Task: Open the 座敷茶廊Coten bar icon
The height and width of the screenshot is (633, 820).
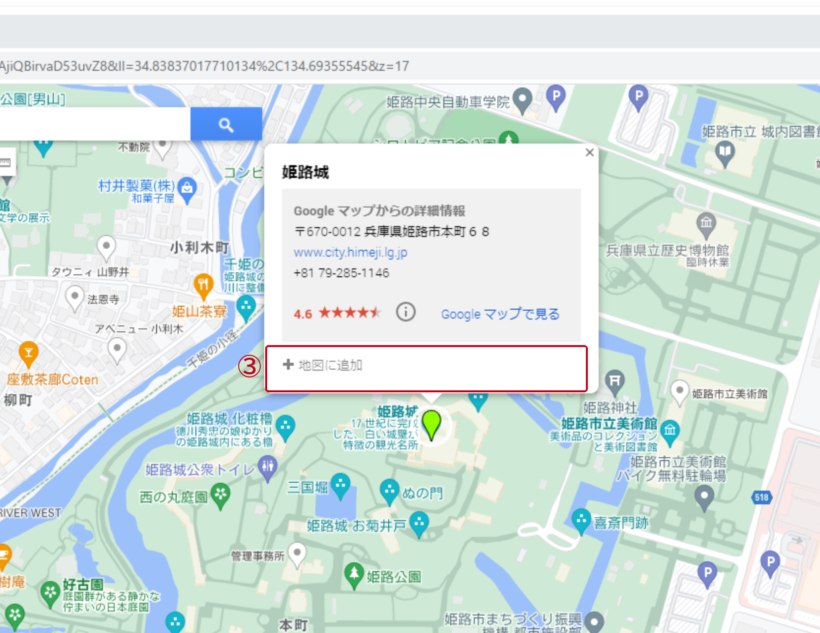Action: pyautogui.click(x=28, y=354)
